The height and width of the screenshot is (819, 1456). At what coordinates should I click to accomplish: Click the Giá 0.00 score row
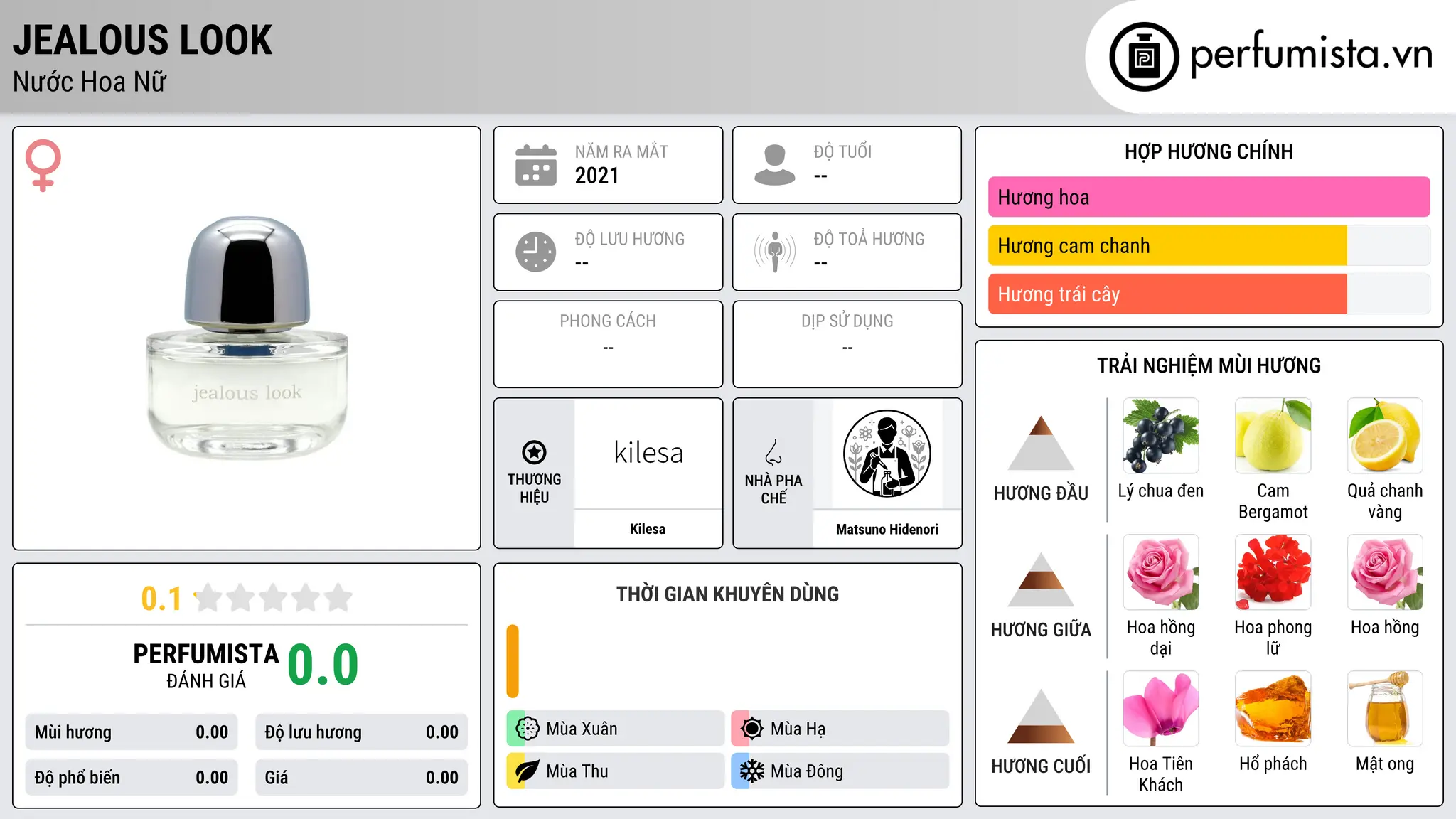[361, 778]
